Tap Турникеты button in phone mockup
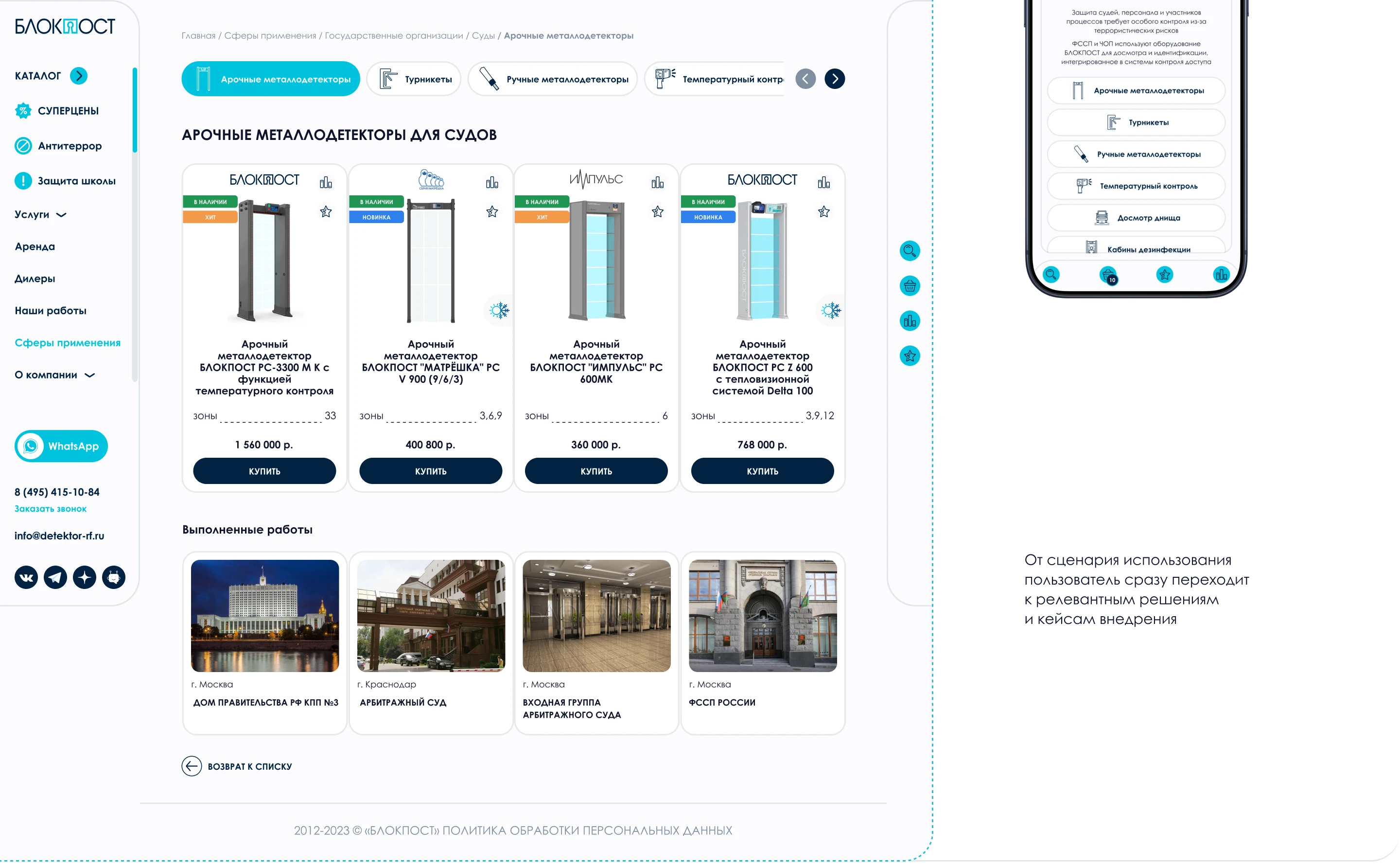This screenshot has height=864, width=1400. [1136, 122]
